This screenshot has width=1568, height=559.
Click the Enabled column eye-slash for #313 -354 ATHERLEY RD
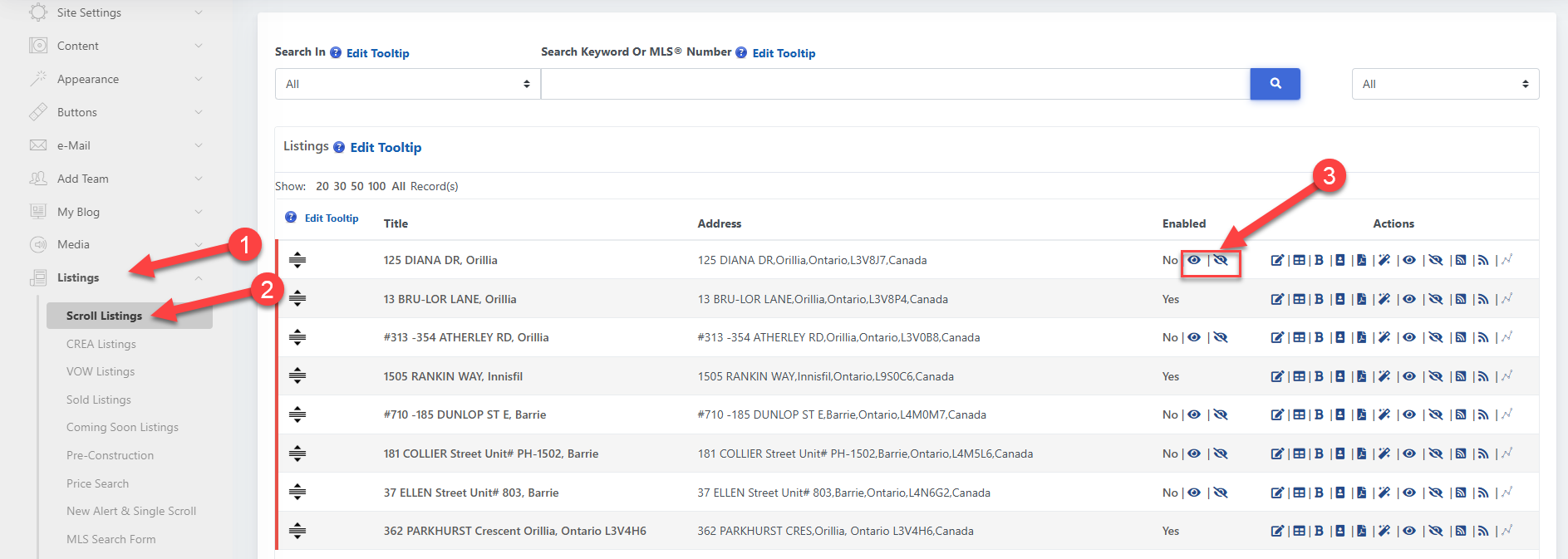[1221, 337]
